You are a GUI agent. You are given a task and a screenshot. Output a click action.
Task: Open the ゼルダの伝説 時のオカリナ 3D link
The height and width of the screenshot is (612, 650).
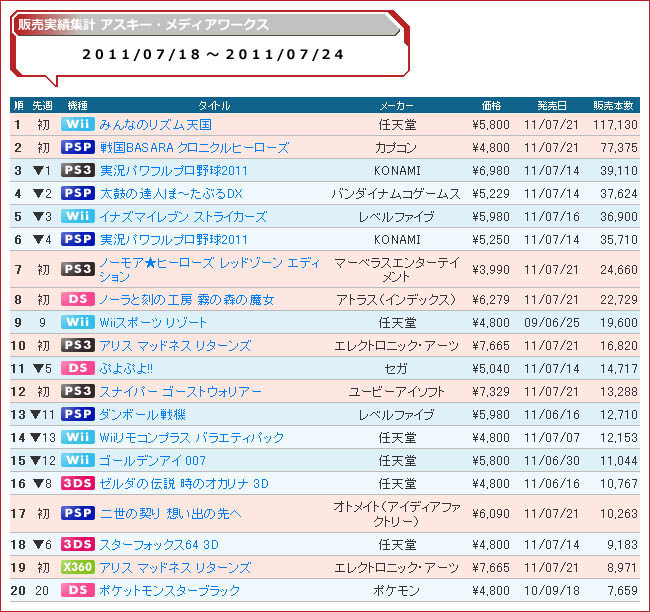pos(184,483)
